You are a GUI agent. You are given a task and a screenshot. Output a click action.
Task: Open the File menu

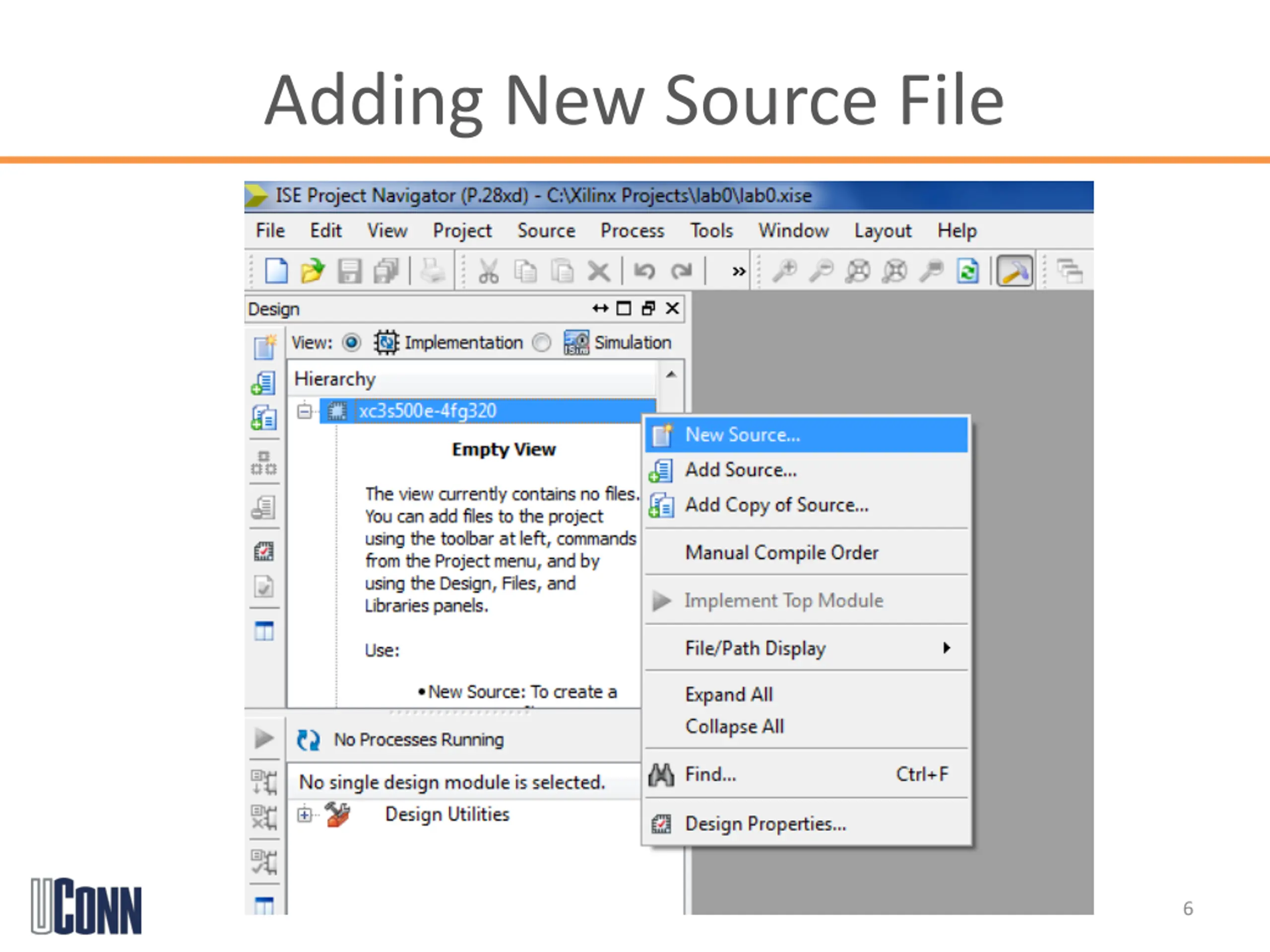[x=270, y=231]
